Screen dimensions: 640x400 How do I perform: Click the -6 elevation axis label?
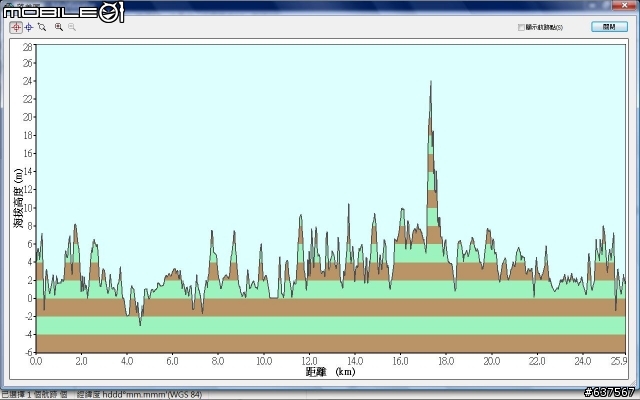pos(27,352)
